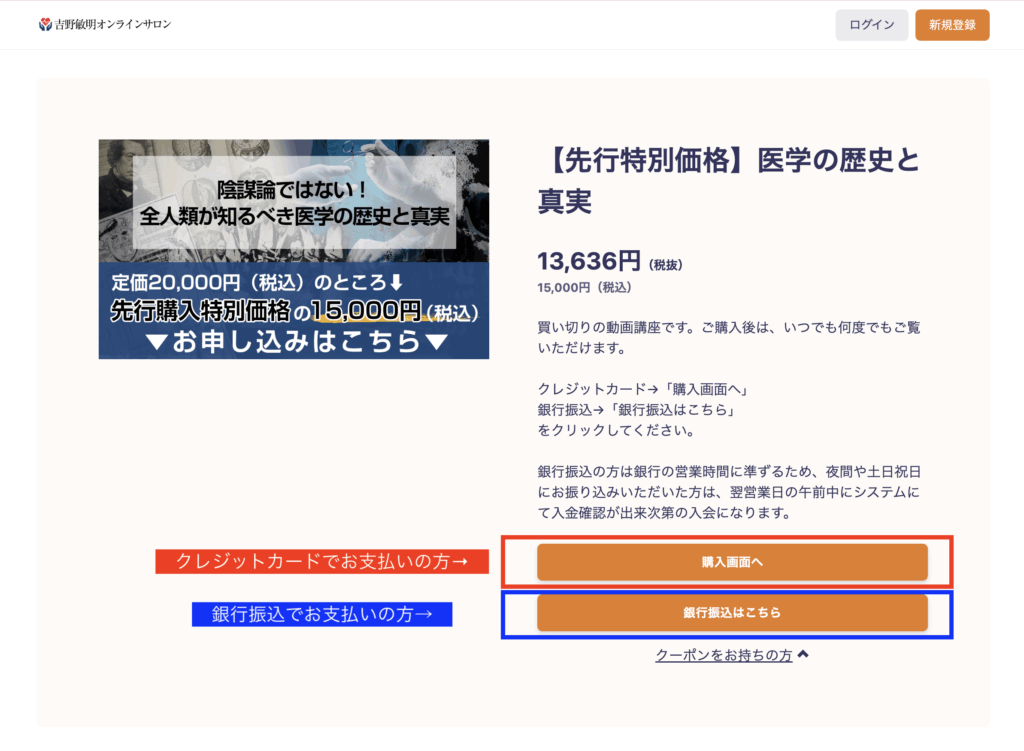The height and width of the screenshot is (751, 1024).
Task: Click the （税抜） label next to price
Action: (x=666, y=265)
